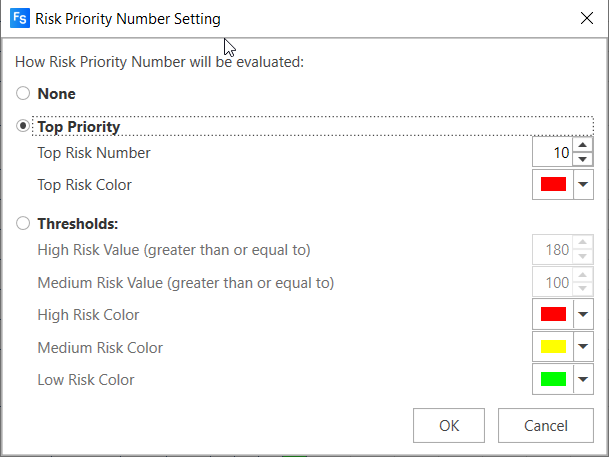Click the High Risk Value field
Screen dimensions: 609x457
pyautogui.click(x=553, y=250)
